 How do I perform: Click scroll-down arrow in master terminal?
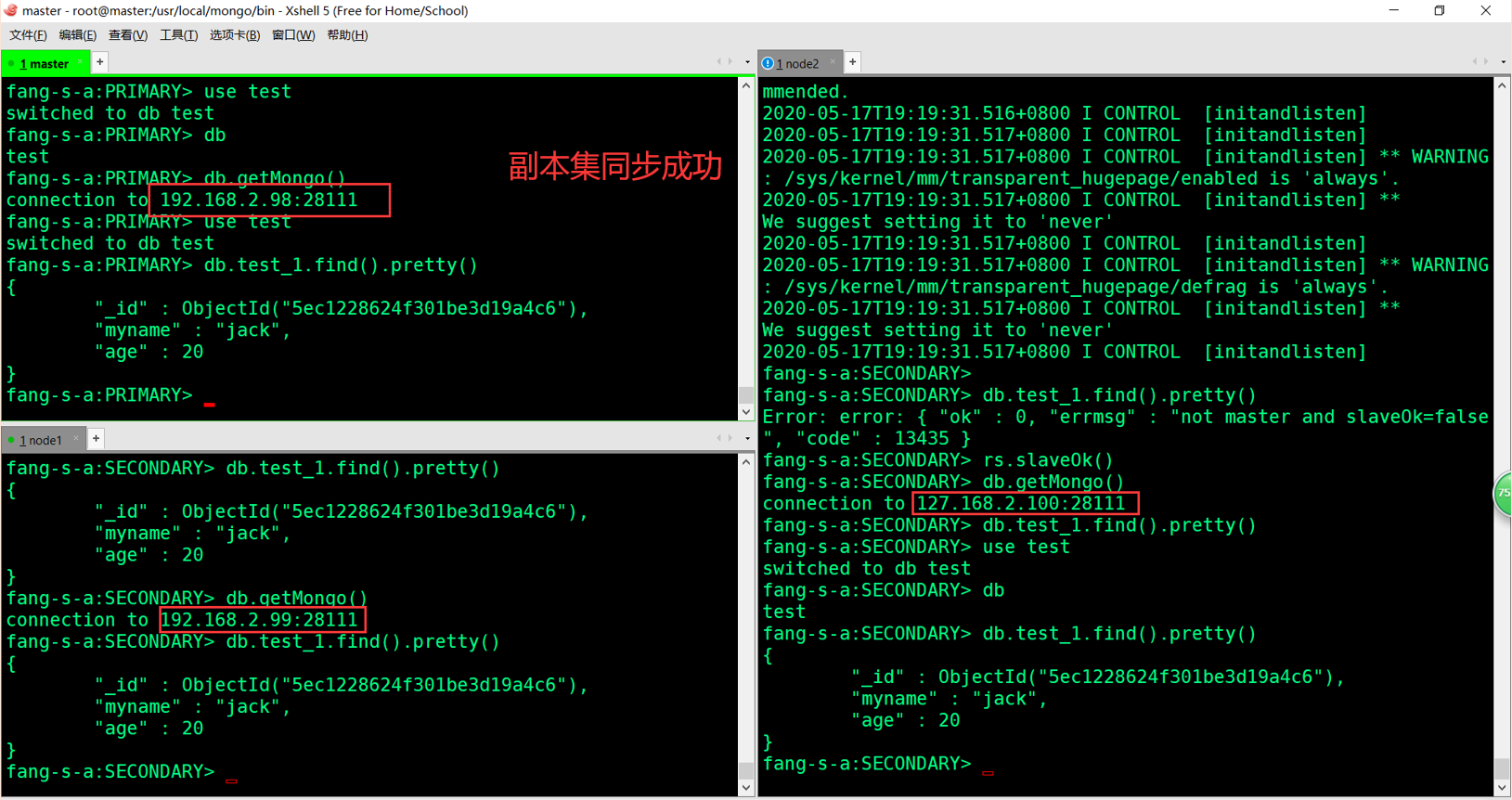(x=746, y=412)
